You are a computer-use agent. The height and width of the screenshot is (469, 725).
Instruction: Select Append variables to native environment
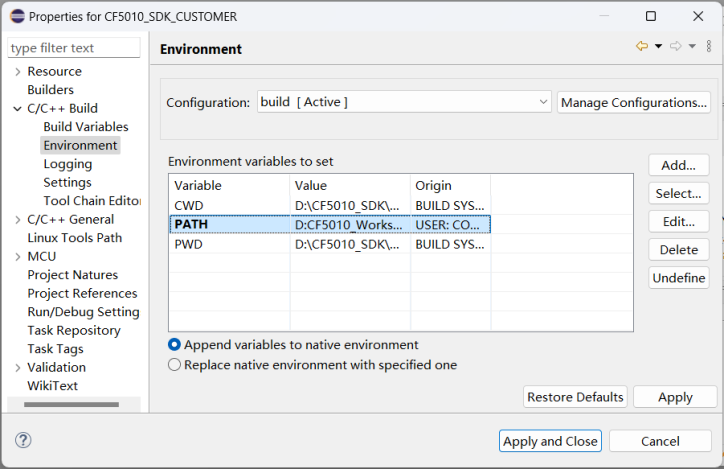click(175, 345)
